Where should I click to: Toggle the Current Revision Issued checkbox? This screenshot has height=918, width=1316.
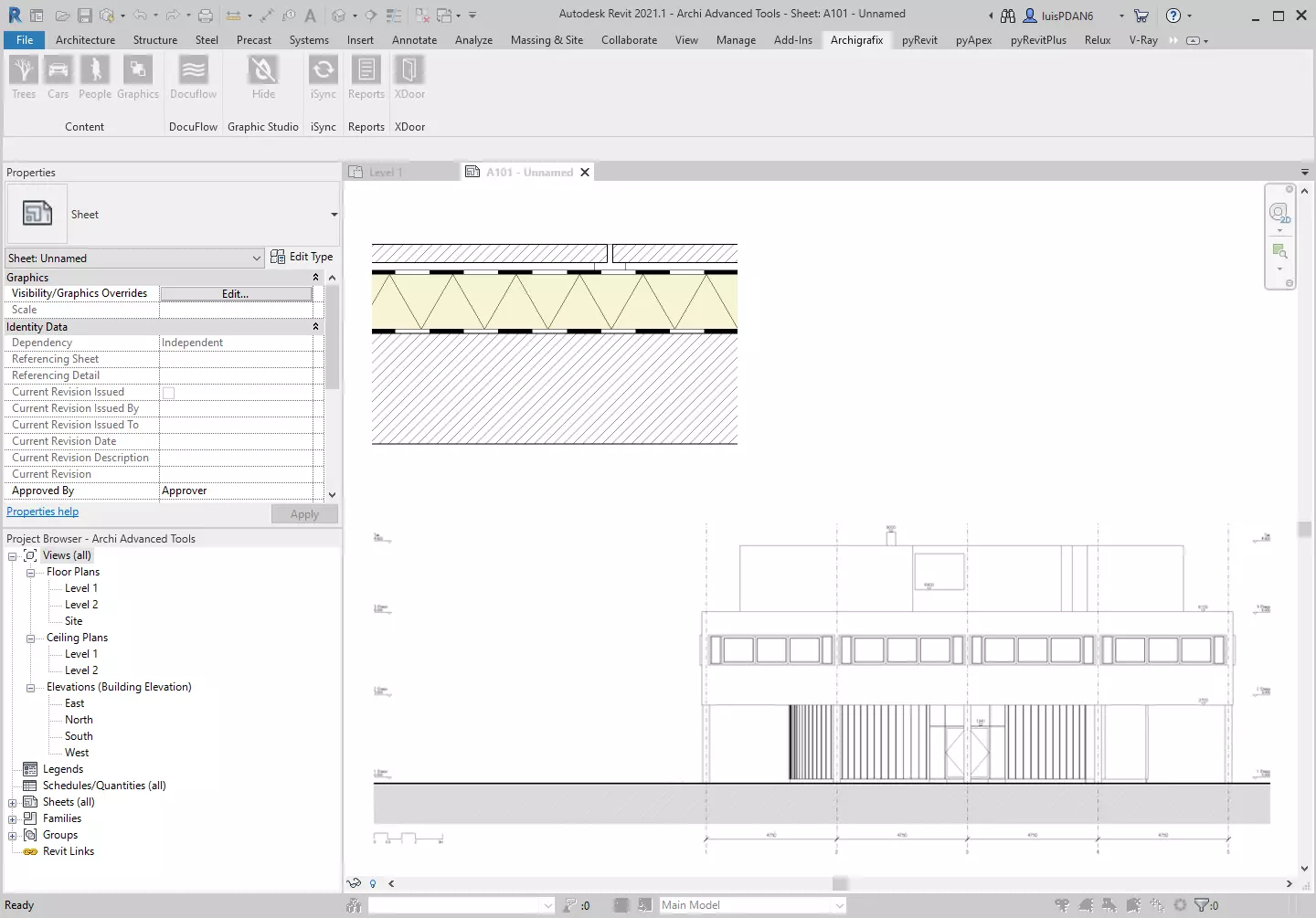pyautogui.click(x=169, y=393)
